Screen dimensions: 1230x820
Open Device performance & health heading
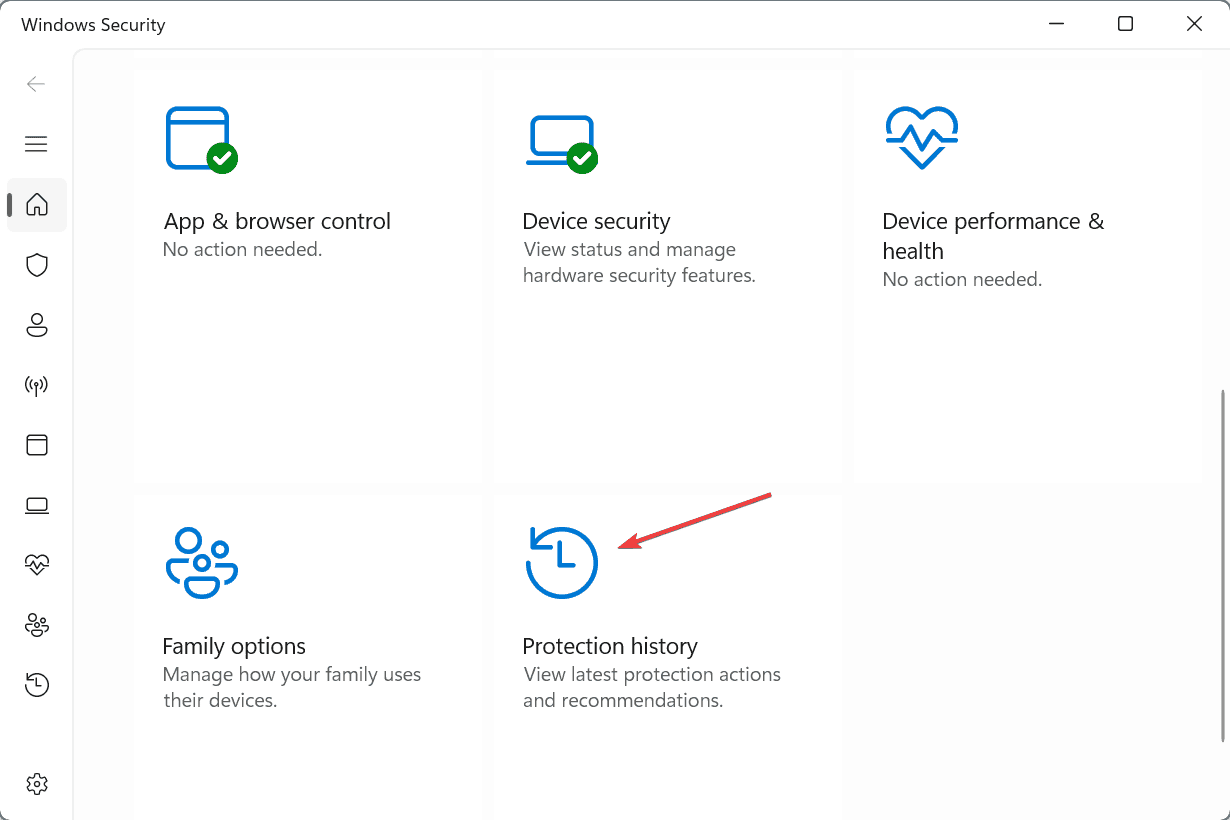[x=993, y=236]
